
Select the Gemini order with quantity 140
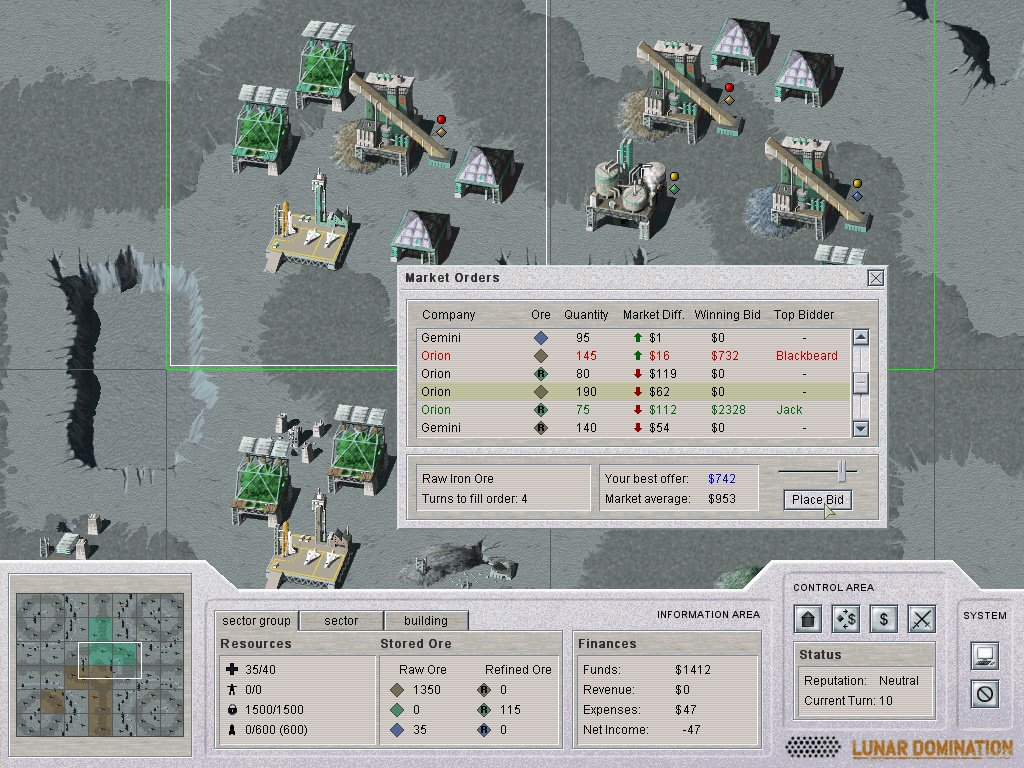[632, 428]
